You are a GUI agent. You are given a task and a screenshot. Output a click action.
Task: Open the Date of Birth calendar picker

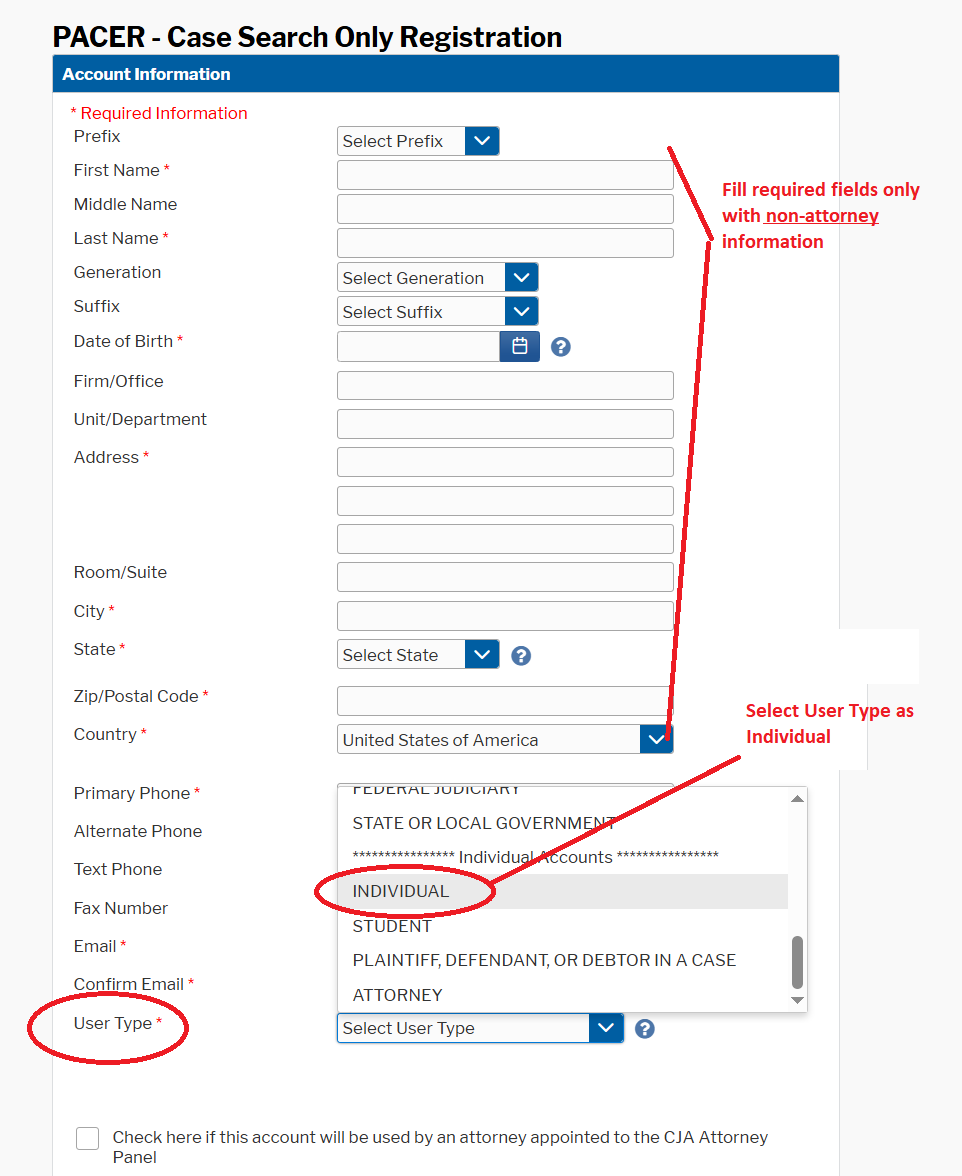[x=520, y=346]
